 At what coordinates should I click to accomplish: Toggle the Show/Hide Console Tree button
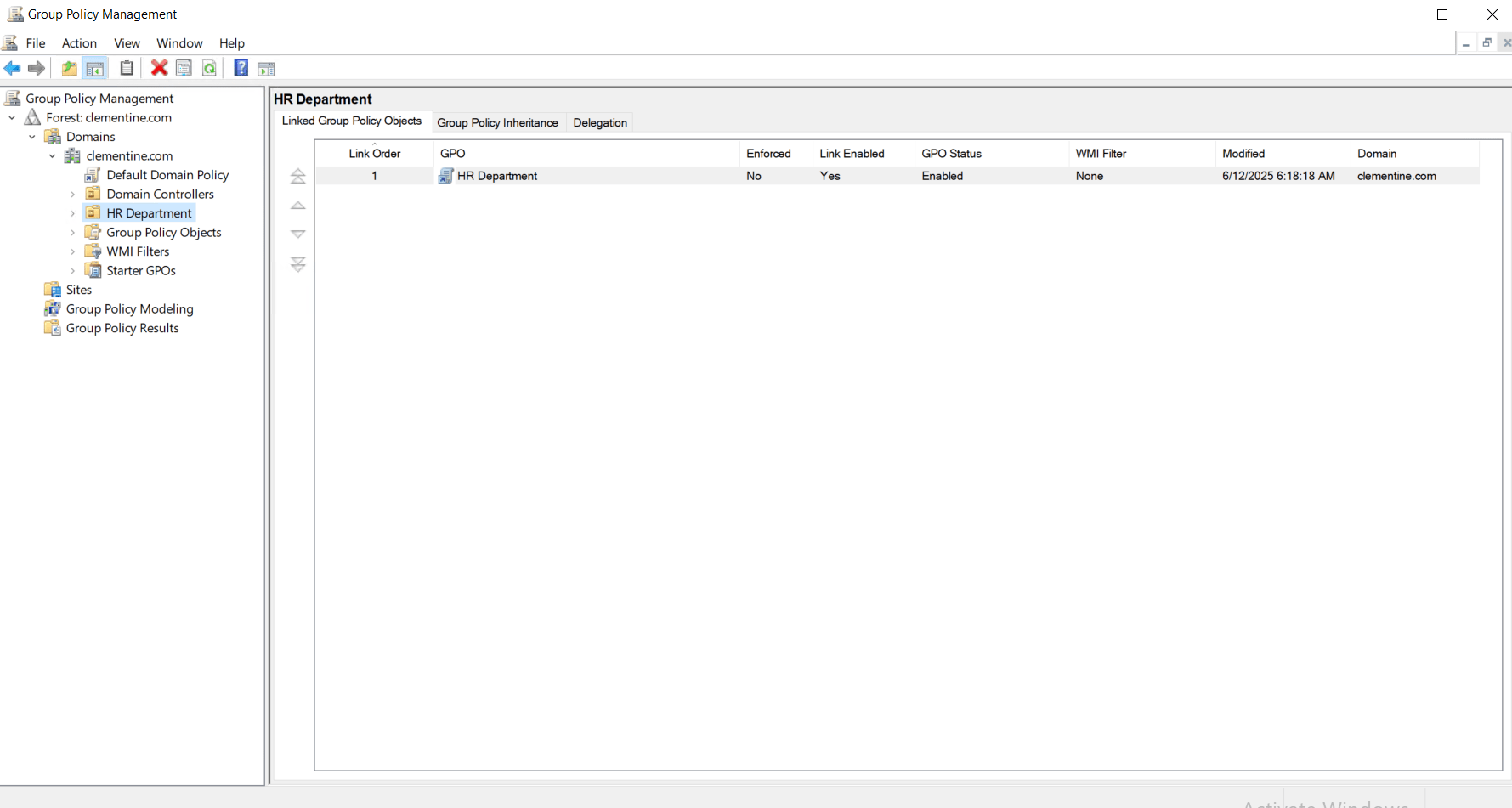coord(95,69)
